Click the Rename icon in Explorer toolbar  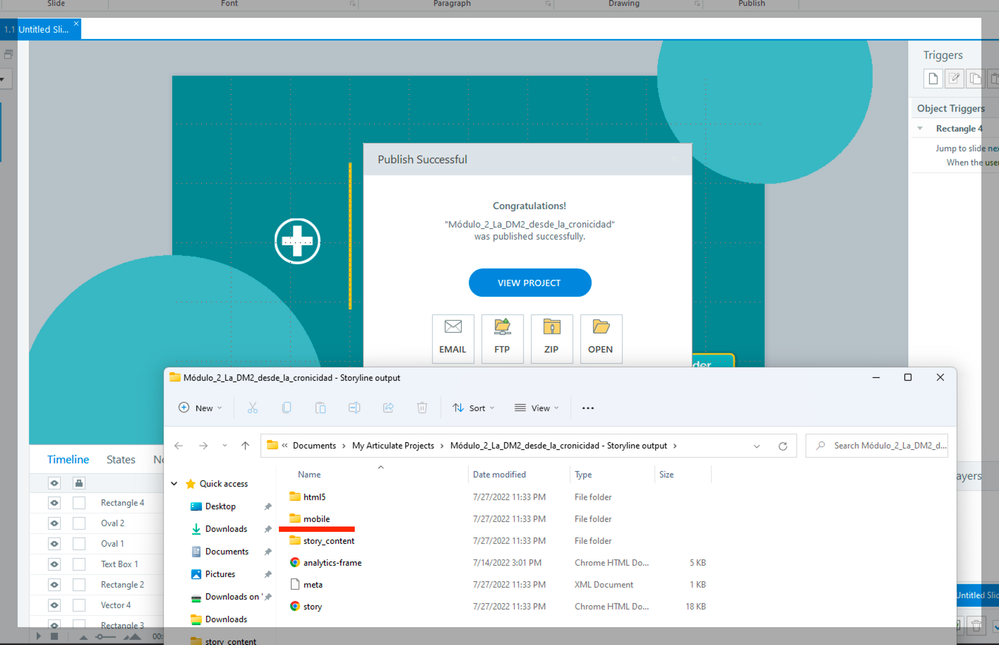click(x=354, y=408)
